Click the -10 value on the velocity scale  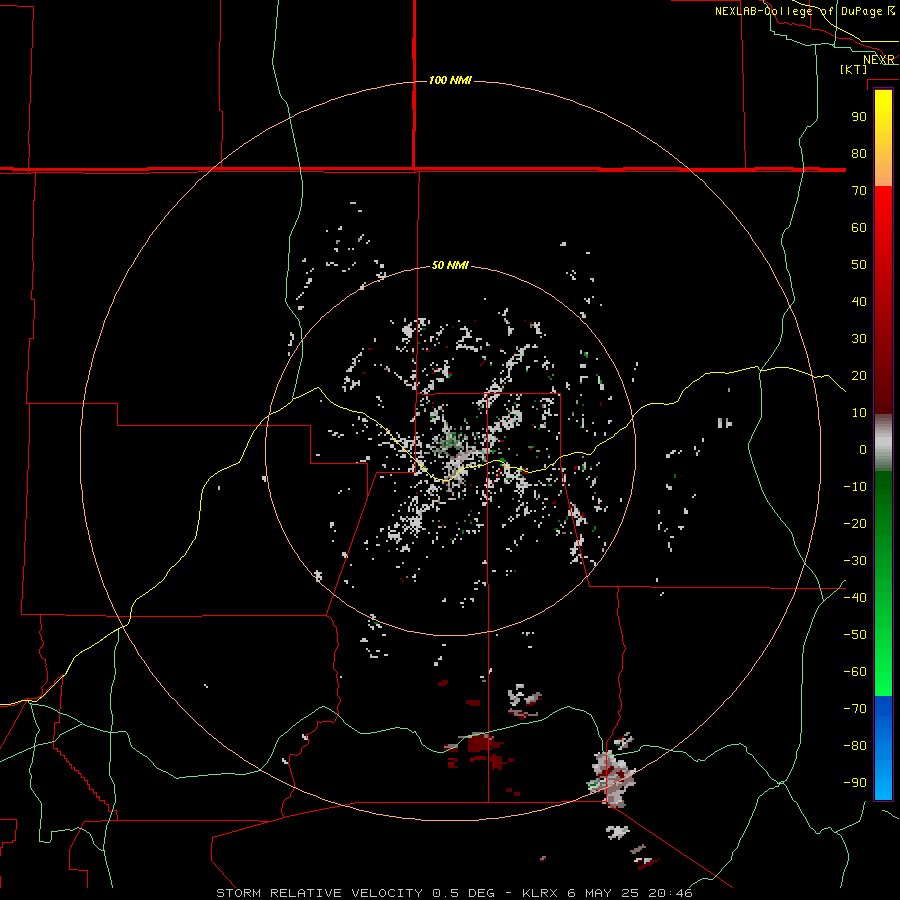pos(855,487)
